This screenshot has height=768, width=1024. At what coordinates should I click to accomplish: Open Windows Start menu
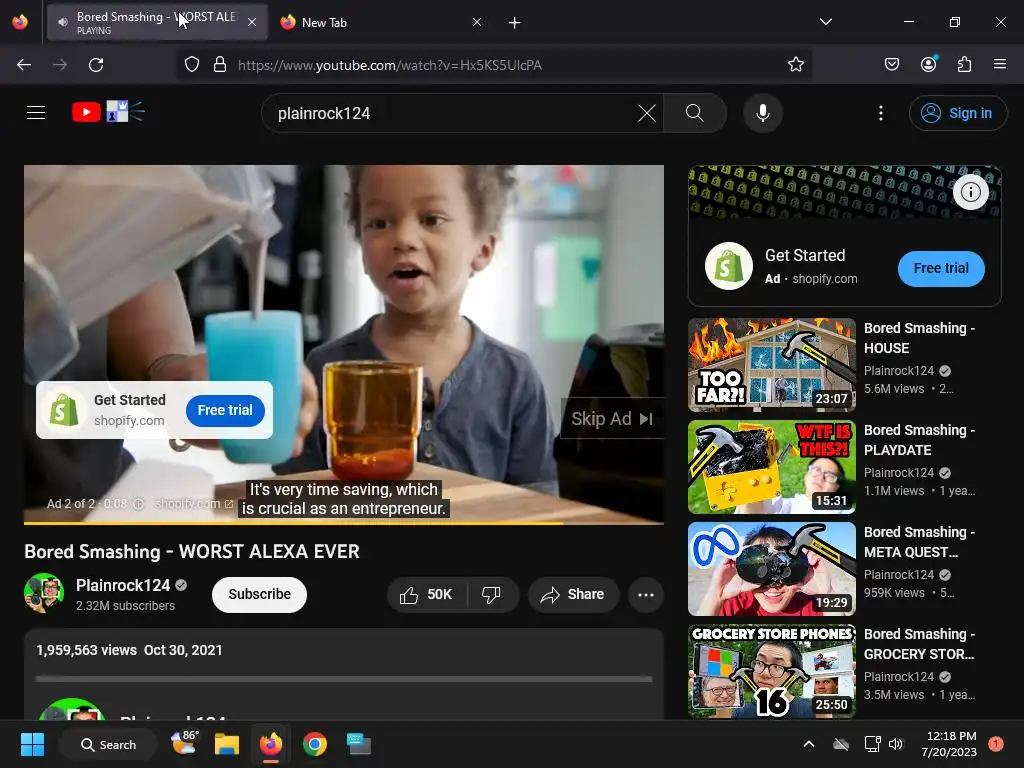click(x=32, y=744)
